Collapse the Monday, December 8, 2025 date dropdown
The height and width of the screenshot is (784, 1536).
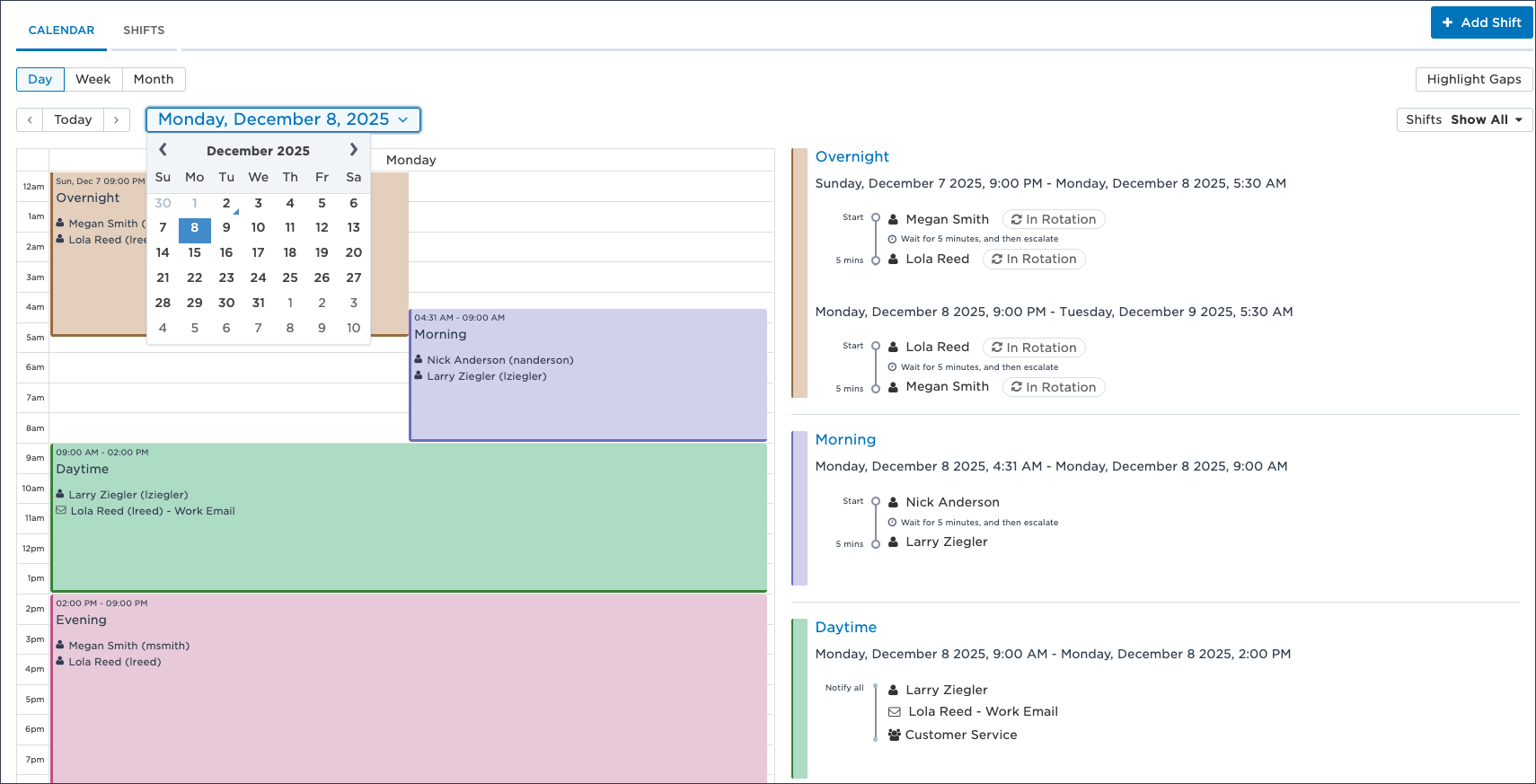283,119
